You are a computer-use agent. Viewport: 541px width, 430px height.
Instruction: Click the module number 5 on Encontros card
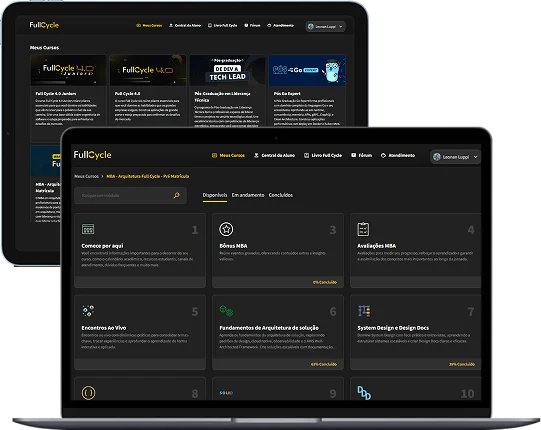click(195, 312)
